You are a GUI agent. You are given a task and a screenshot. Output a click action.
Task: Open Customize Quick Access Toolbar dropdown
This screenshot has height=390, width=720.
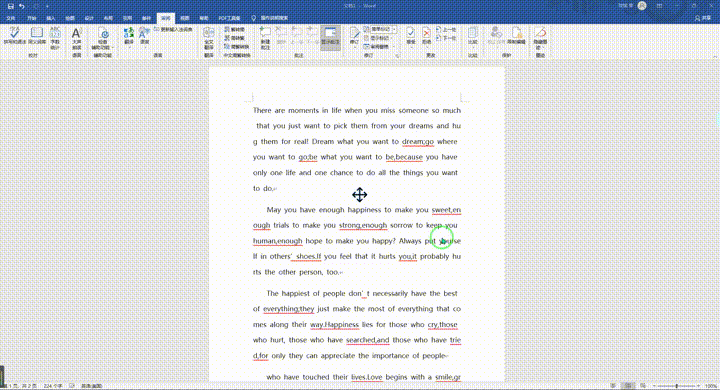tap(47, 6)
